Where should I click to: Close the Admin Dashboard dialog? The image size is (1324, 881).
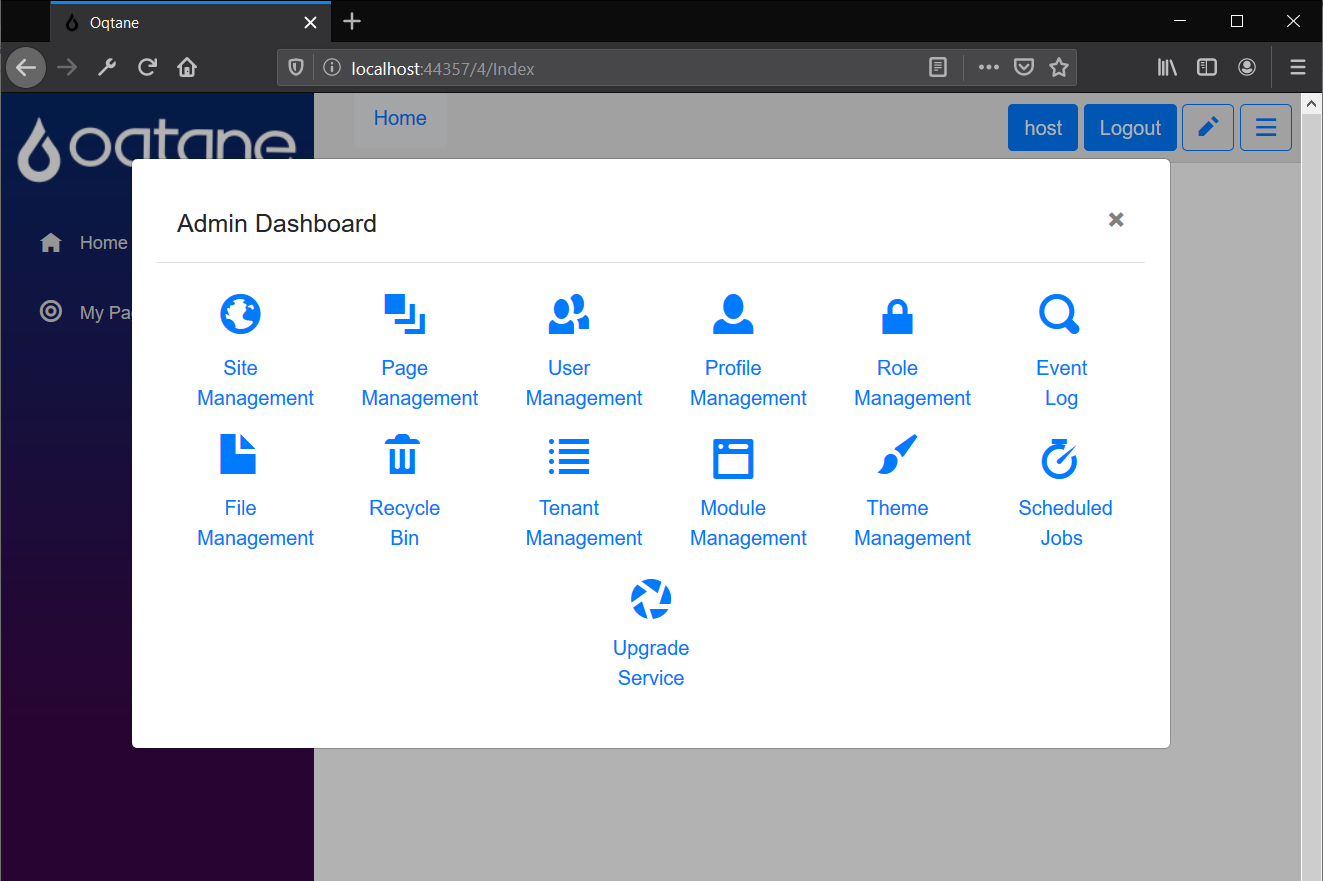click(1116, 220)
